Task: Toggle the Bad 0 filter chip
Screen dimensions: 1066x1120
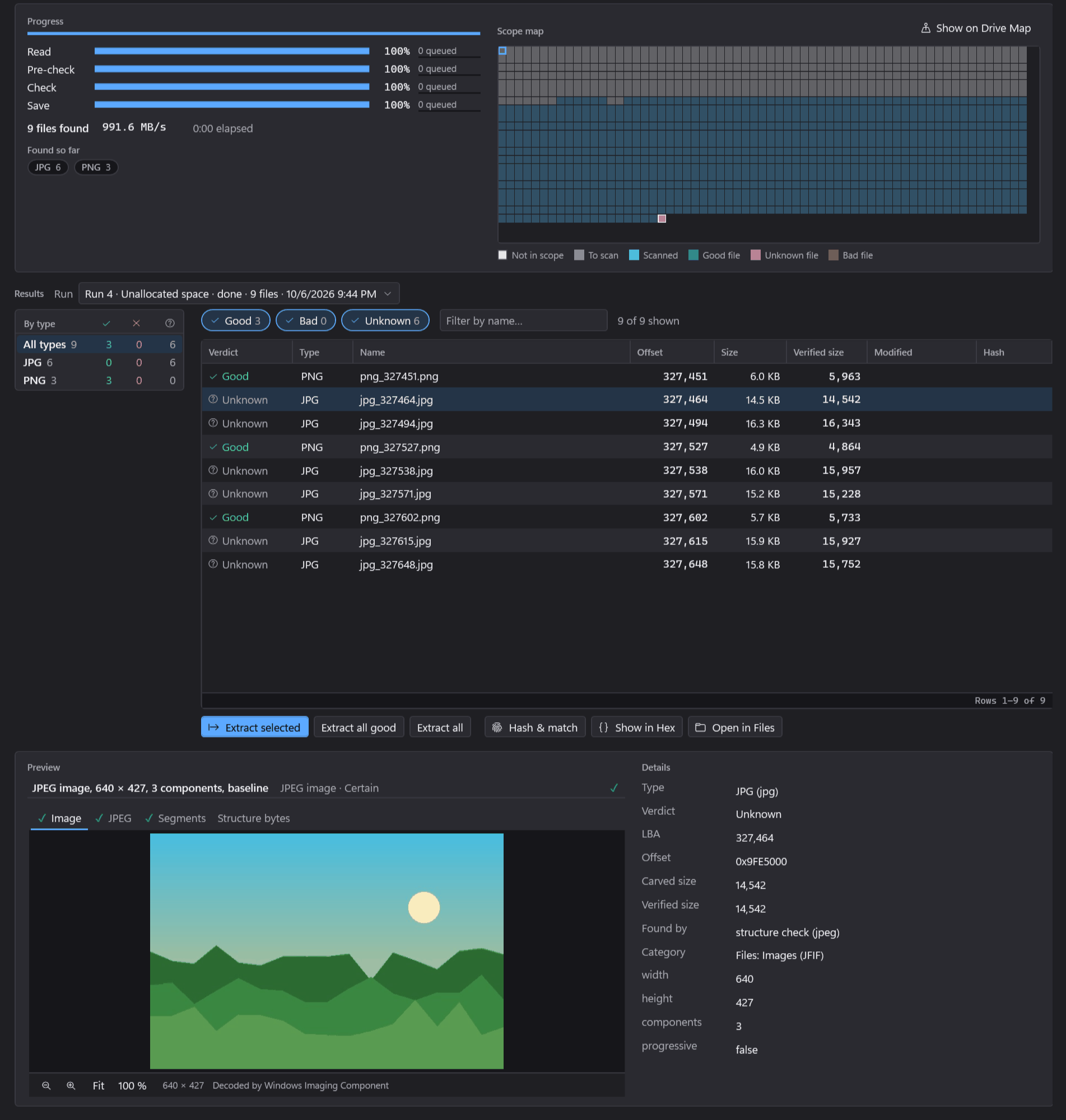Action: tap(306, 321)
